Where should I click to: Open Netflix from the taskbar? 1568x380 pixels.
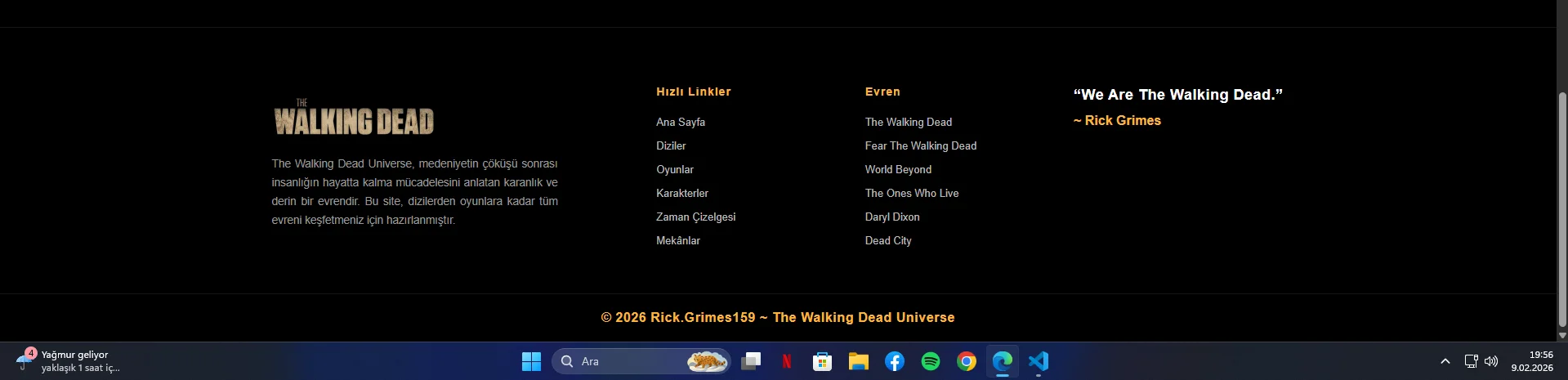[786, 361]
